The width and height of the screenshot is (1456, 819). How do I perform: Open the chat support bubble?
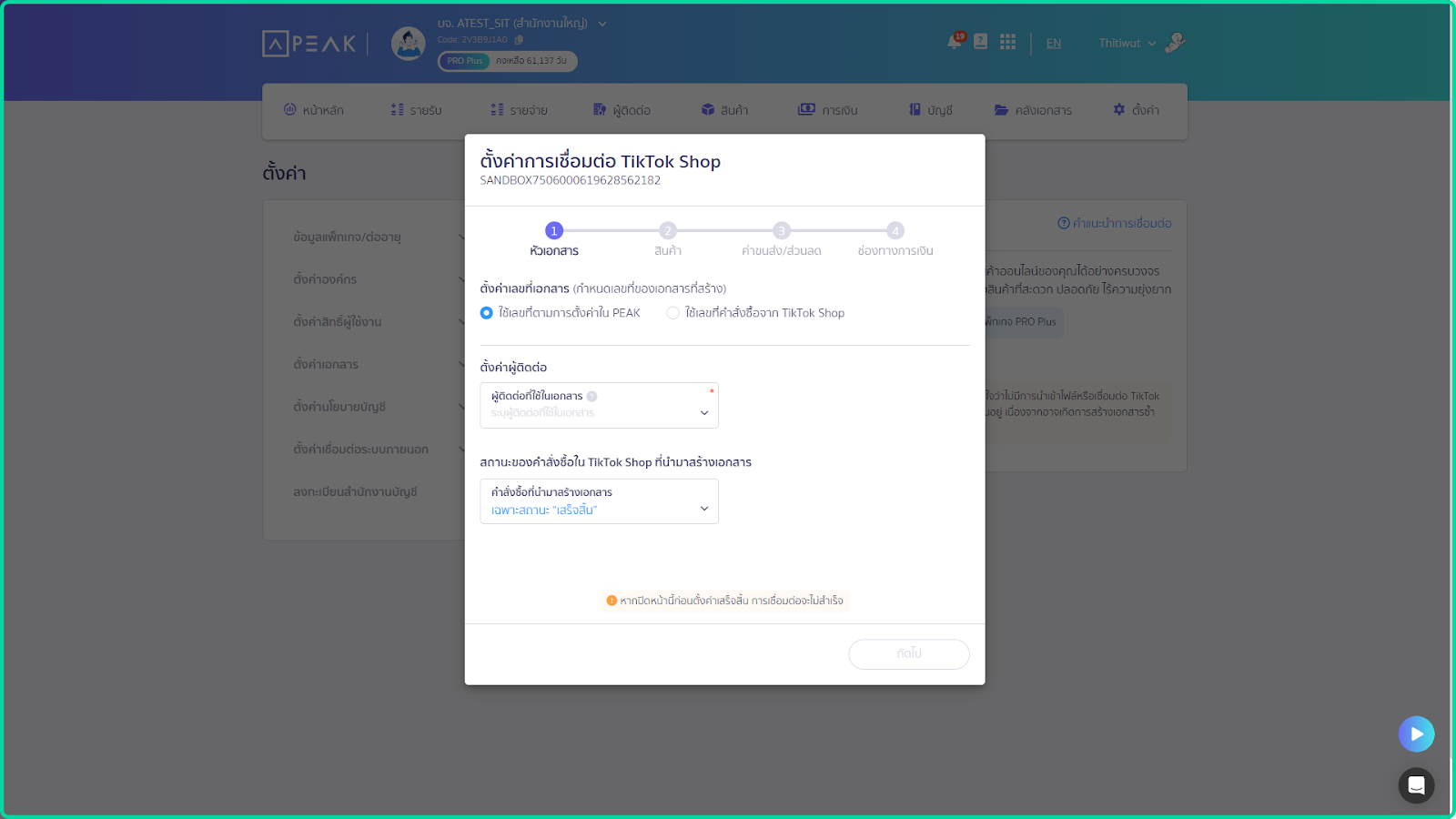1416,785
